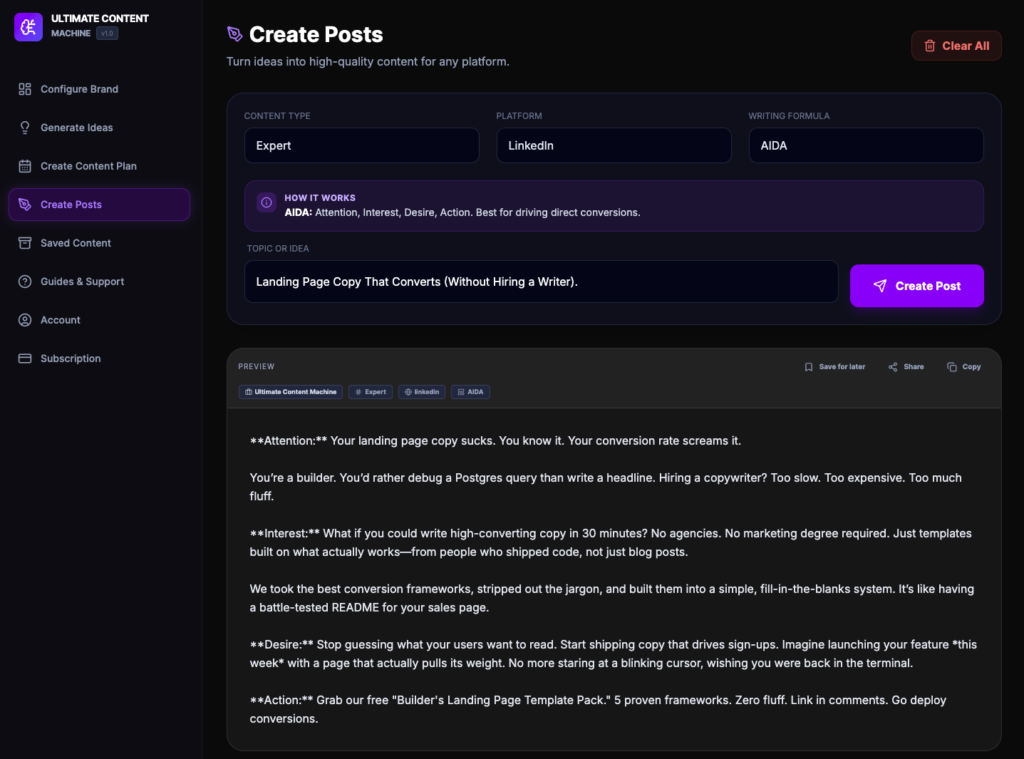Click the Generate Ideas lightbulb icon
The image size is (1024, 759).
25,128
